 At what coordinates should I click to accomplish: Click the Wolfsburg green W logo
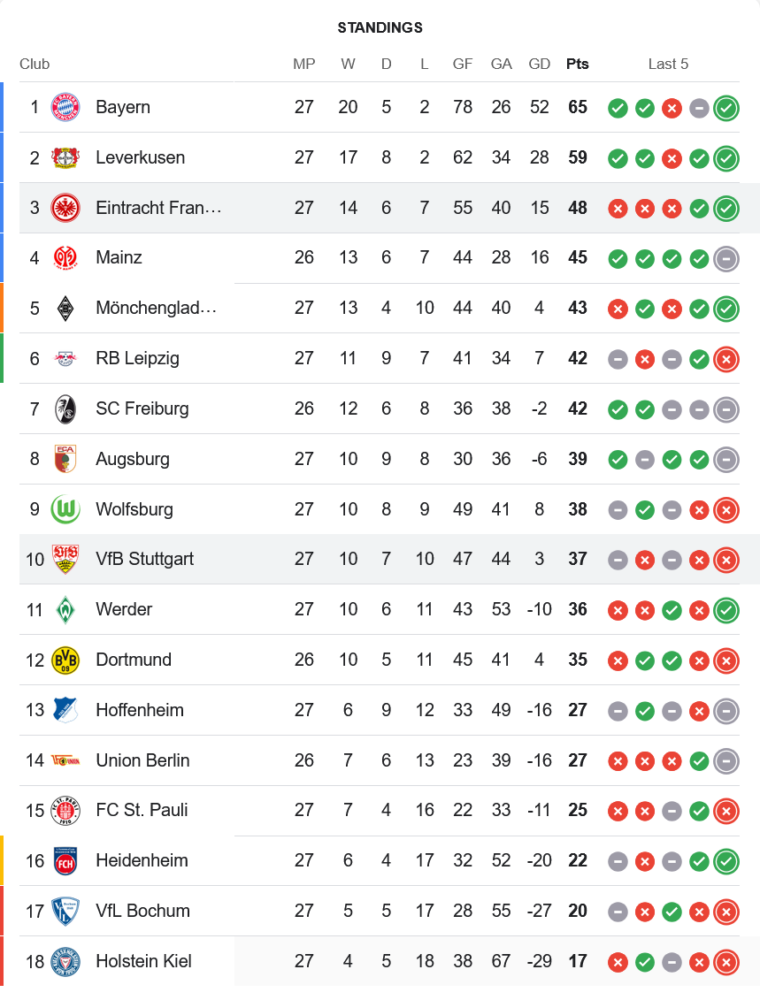tap(65, 509)
